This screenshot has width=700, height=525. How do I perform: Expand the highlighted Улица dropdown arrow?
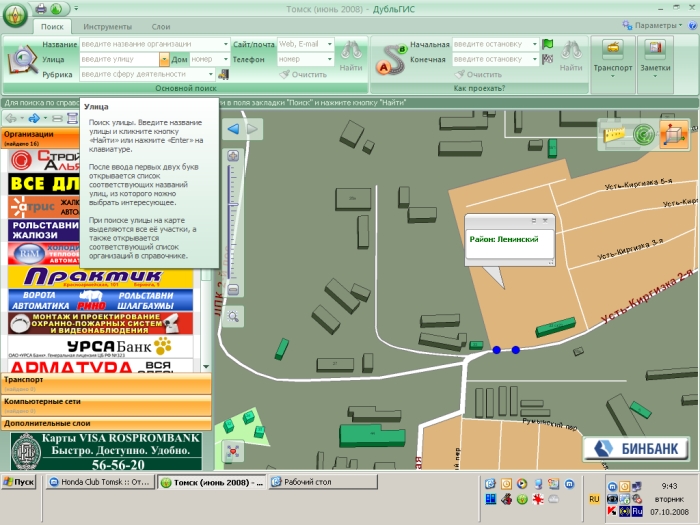pos(164,59)
